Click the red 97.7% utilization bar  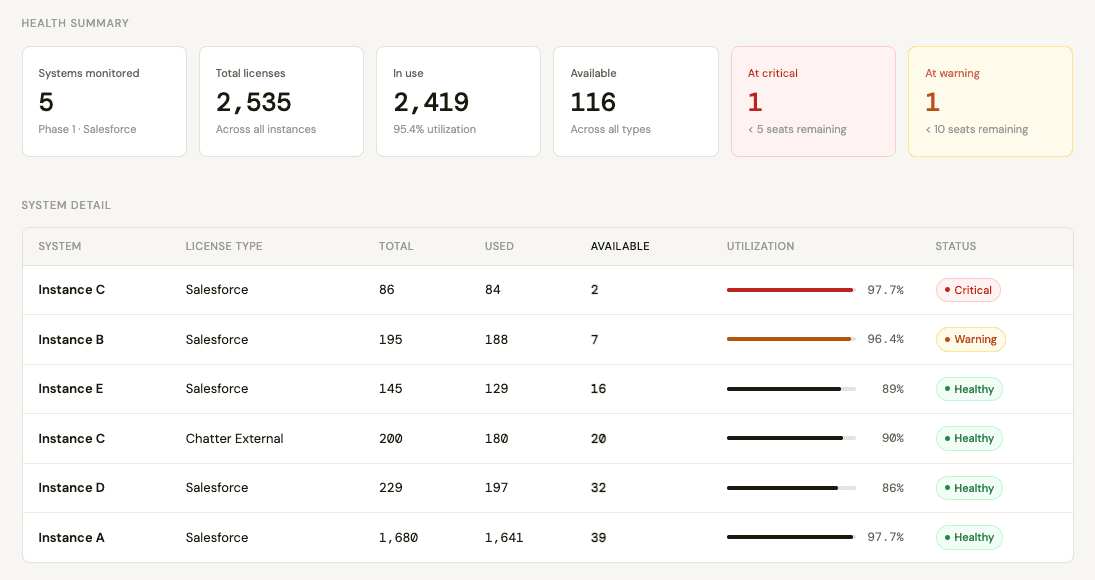point(791,290)
